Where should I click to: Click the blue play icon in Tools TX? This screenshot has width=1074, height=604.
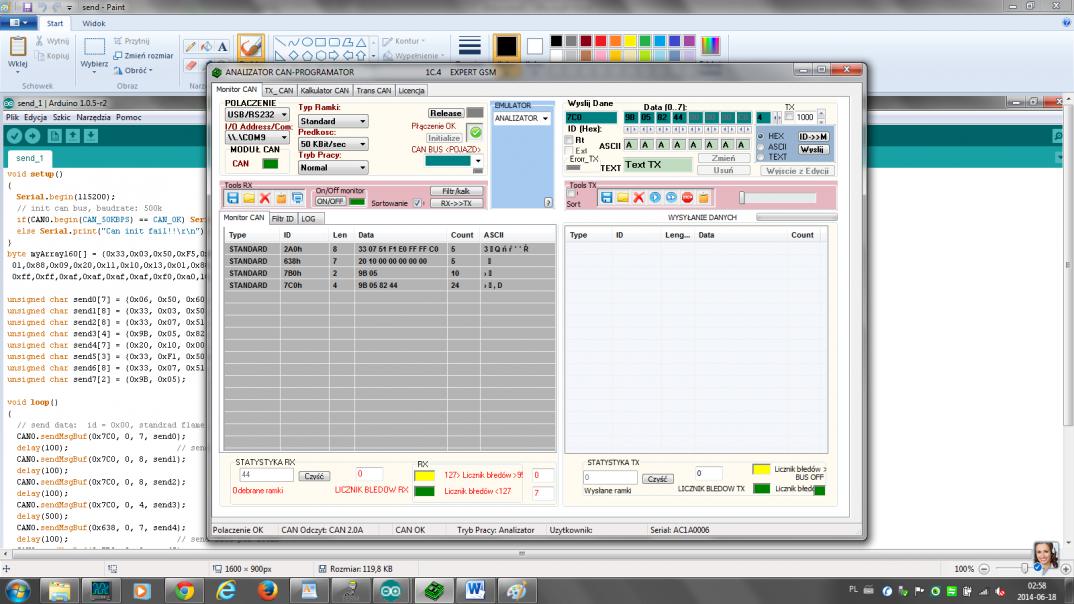(655, 198)
